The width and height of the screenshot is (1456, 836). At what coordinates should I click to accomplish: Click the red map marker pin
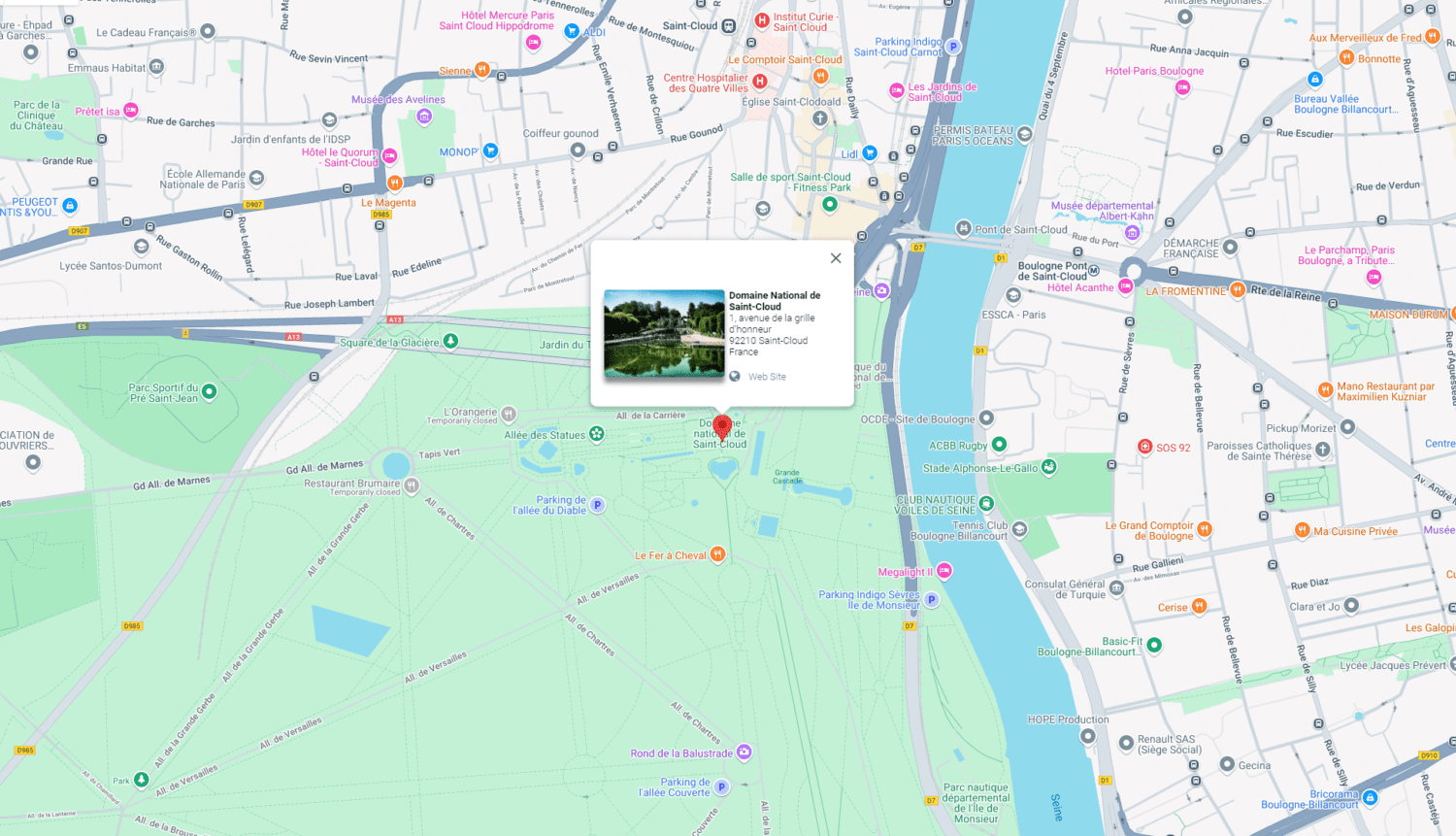click(722, 427)
